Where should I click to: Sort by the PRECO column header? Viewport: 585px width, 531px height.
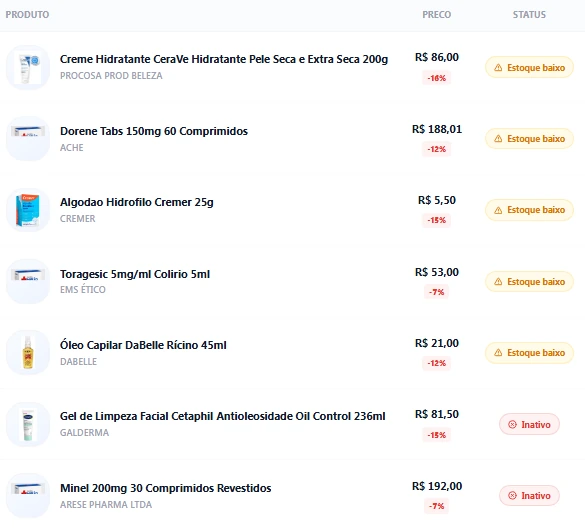[x=437, y=15]
